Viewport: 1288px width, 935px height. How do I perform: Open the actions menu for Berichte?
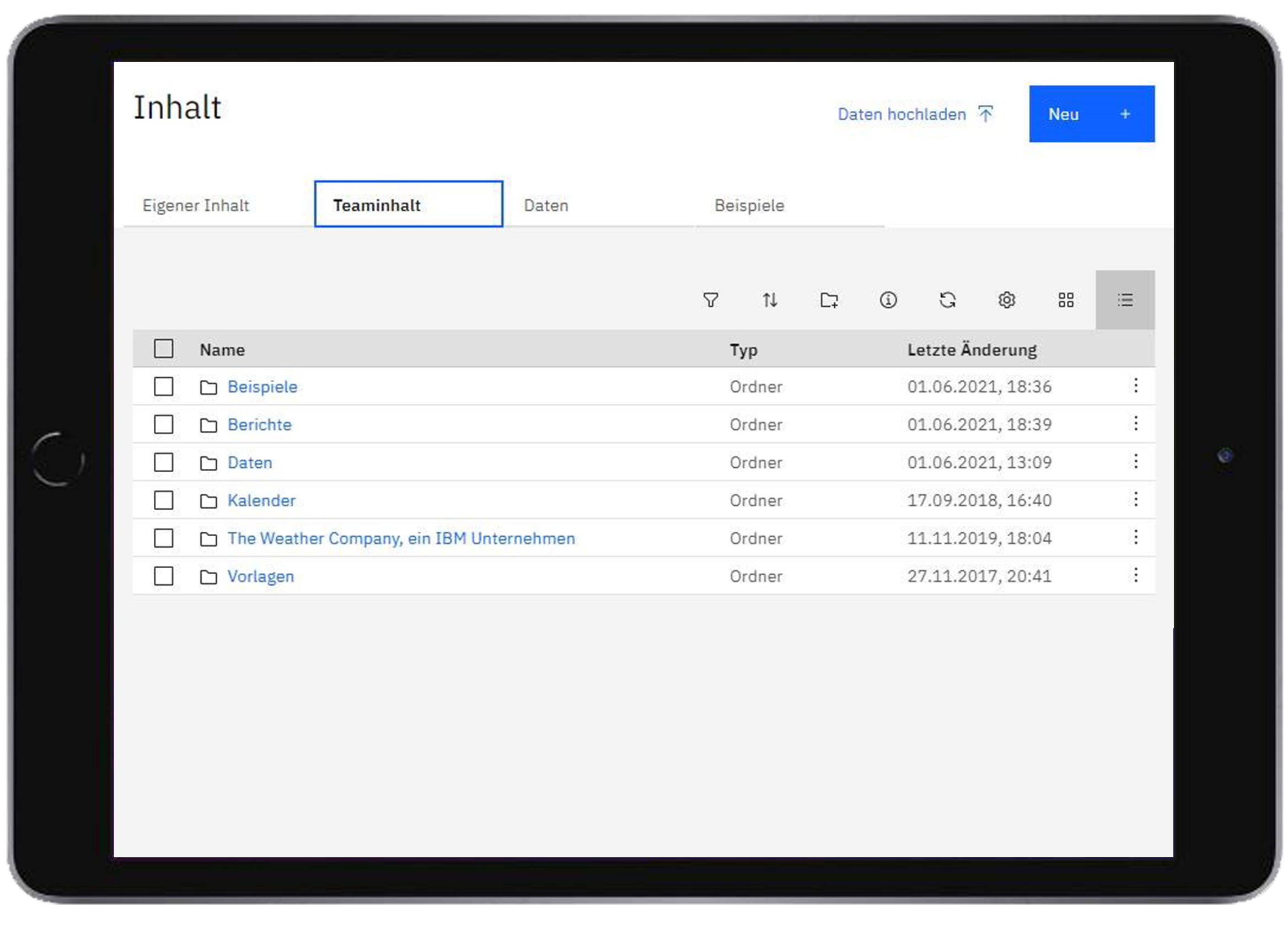click(1136, 424)
